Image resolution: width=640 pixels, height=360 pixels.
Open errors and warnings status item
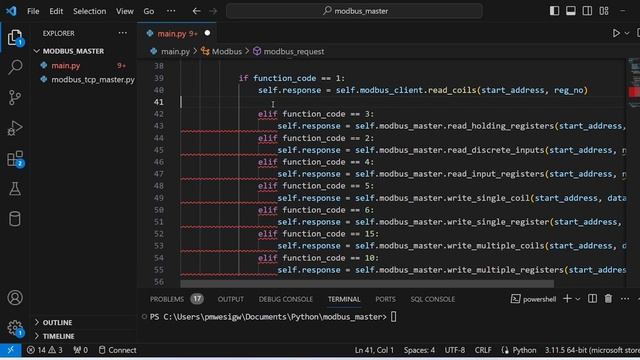click(x=44, y=350)
